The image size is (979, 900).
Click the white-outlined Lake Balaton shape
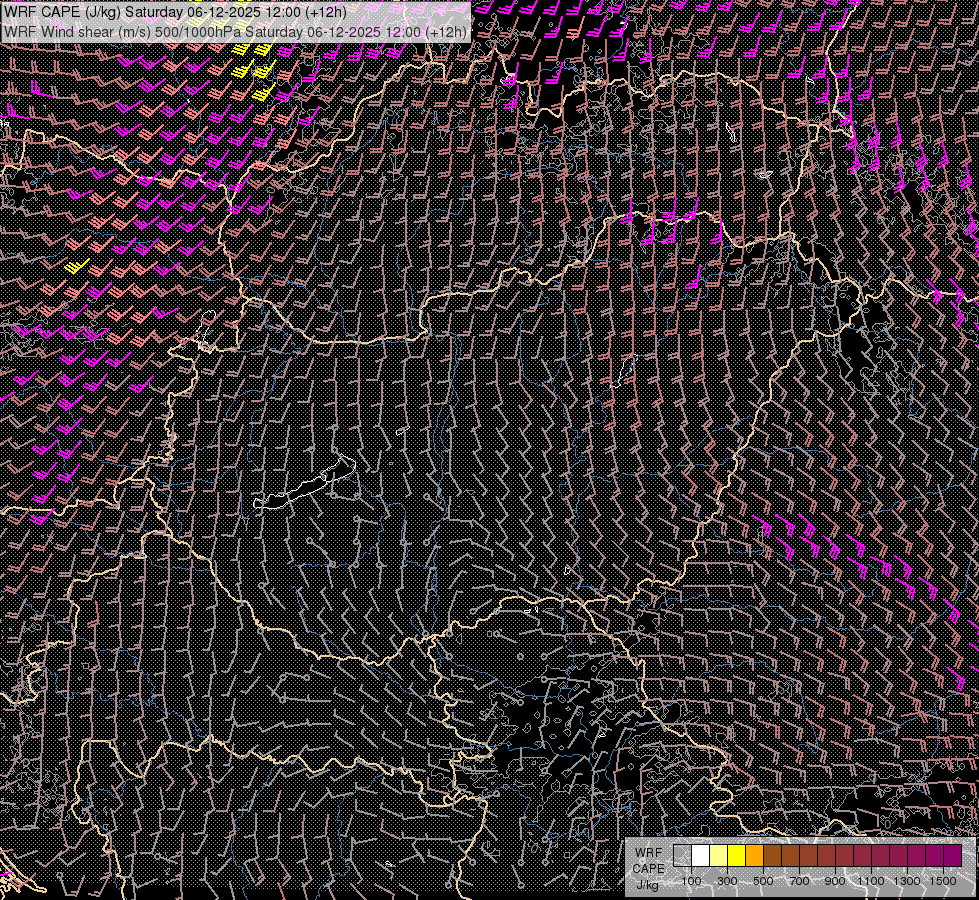(x=305, y=484)
